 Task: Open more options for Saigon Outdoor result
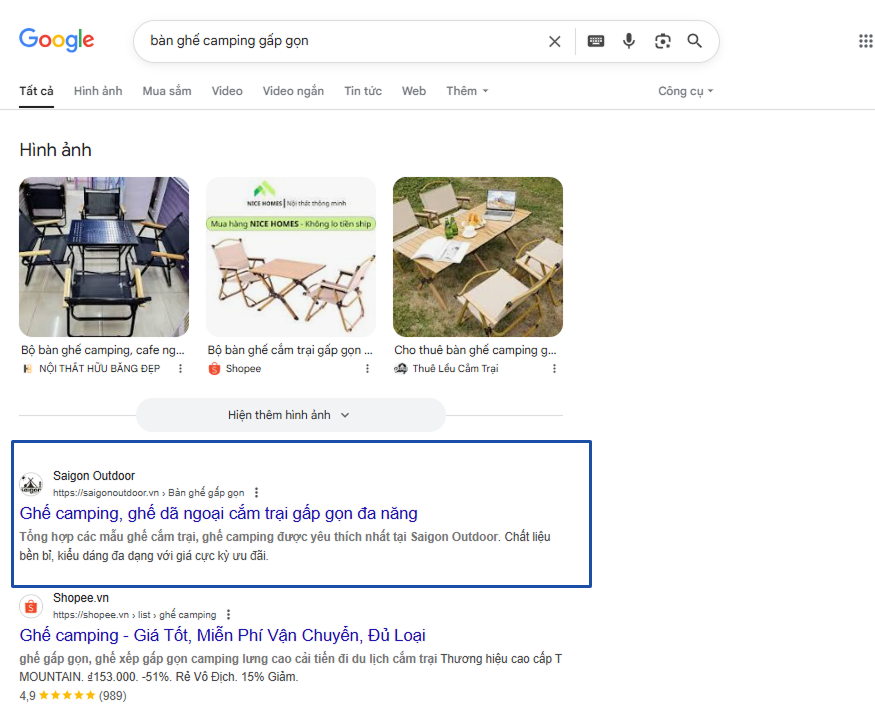coord(257,493)
